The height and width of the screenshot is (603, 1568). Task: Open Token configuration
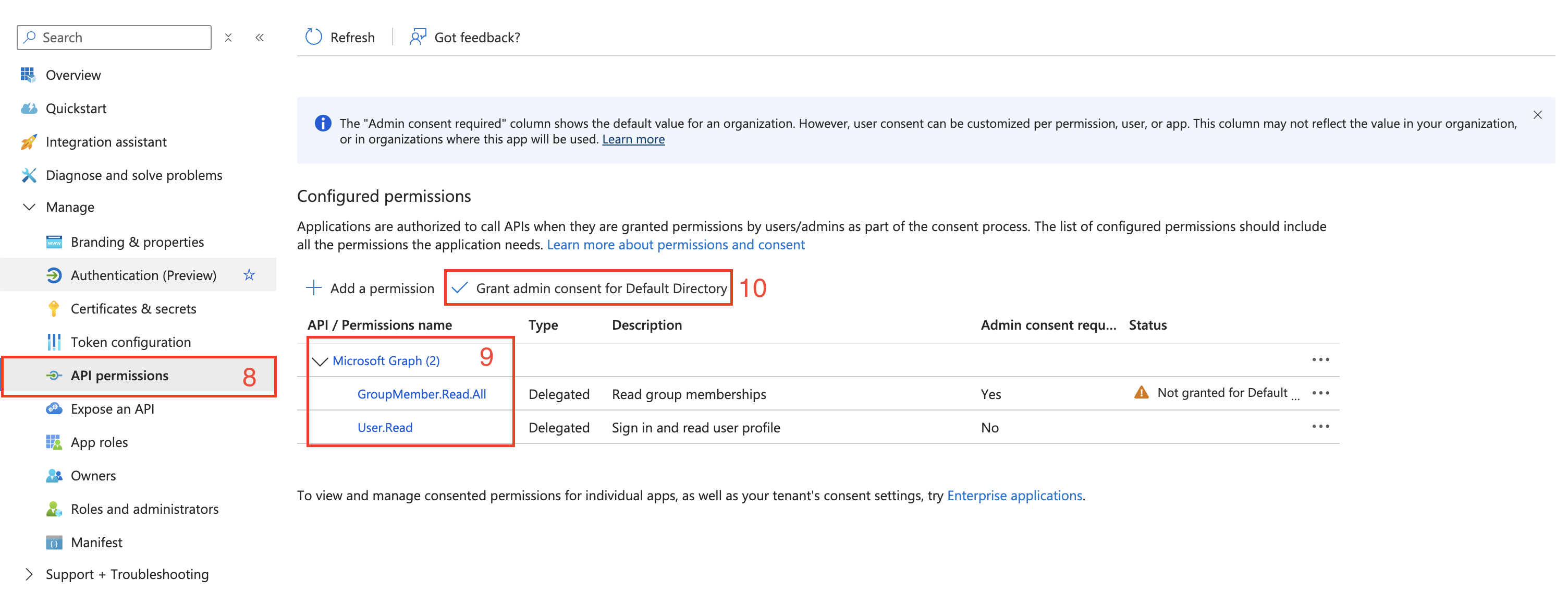click(130, 342)
